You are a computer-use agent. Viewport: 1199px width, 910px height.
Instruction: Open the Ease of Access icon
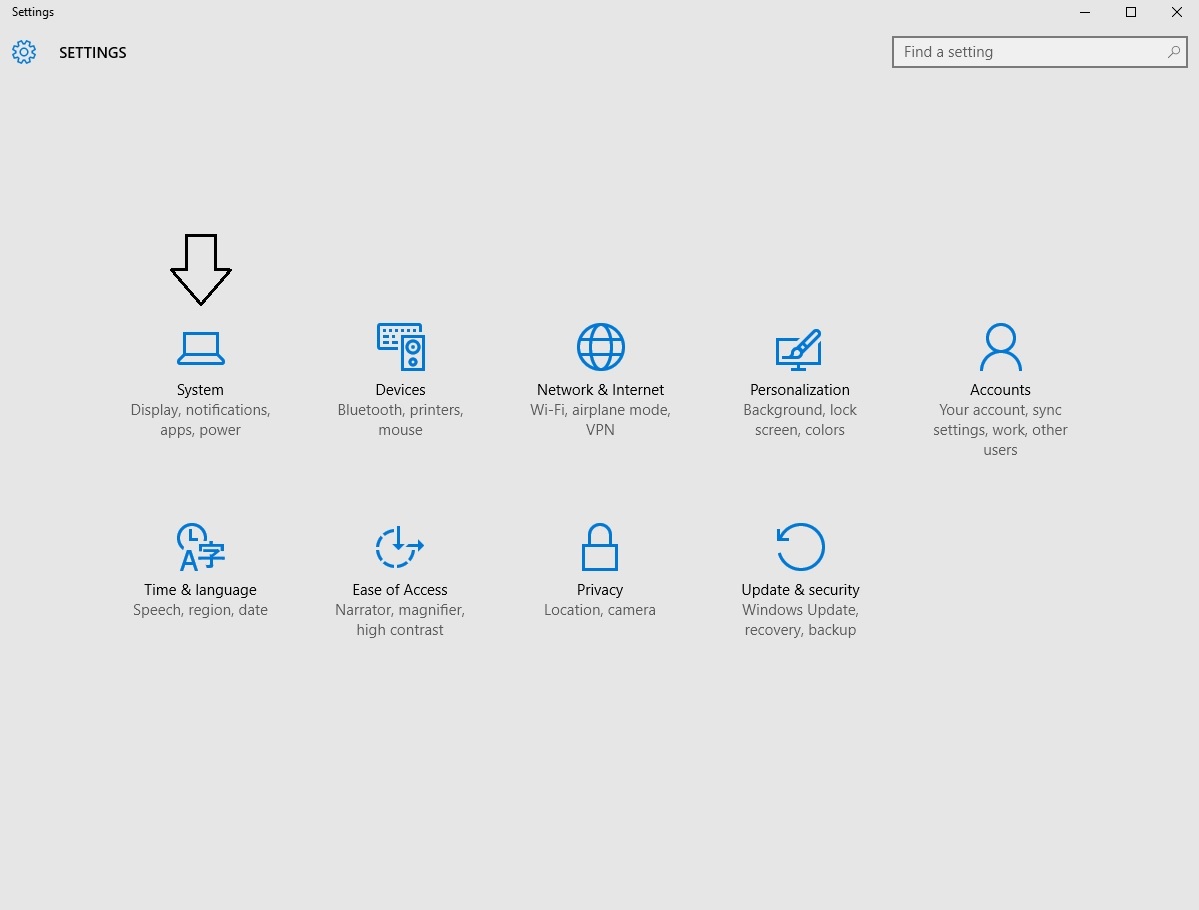400,547
